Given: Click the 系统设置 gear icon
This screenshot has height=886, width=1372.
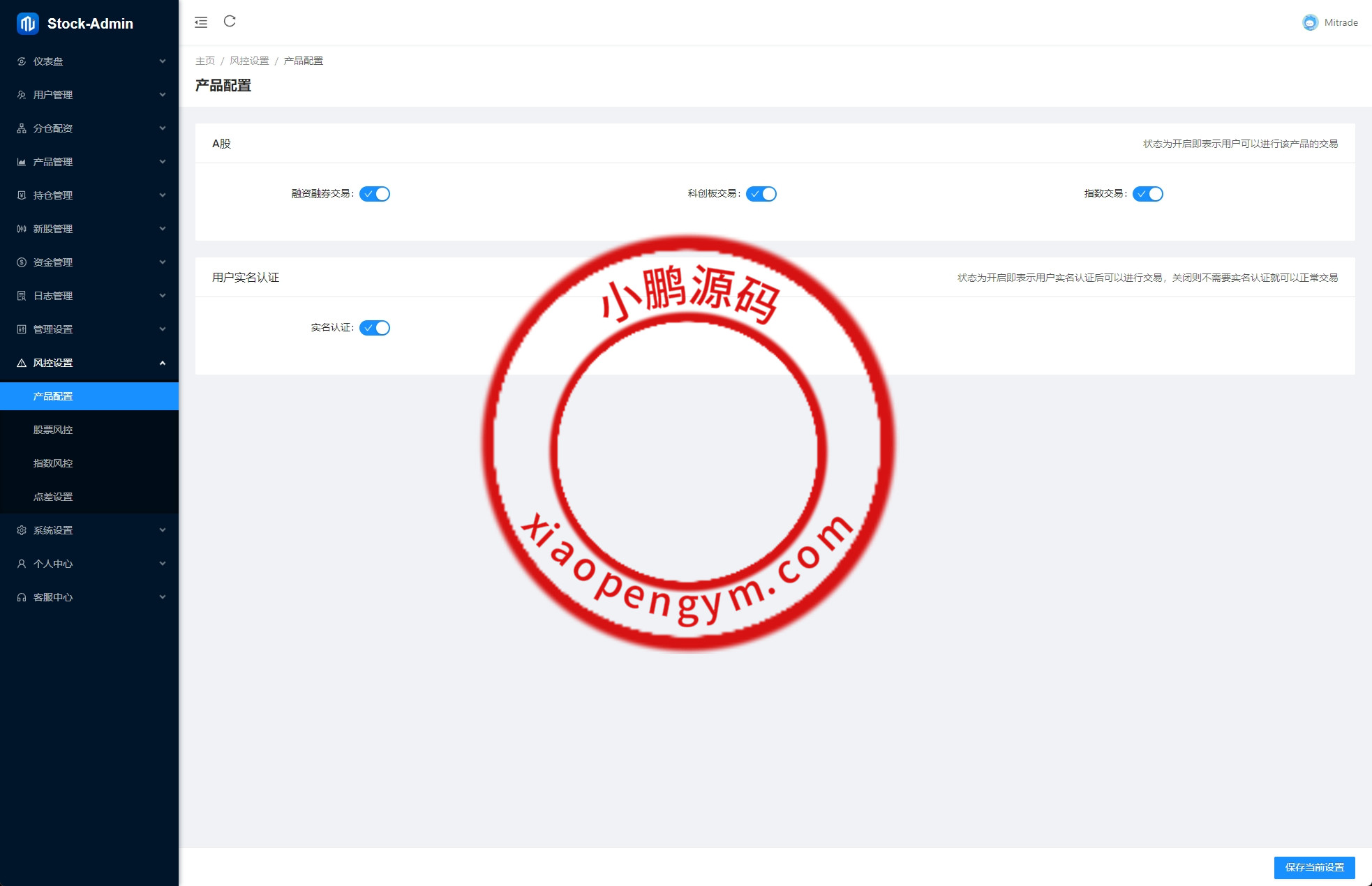Looking at the screenshot, I should pyautogui.click(x=22, y=530).
